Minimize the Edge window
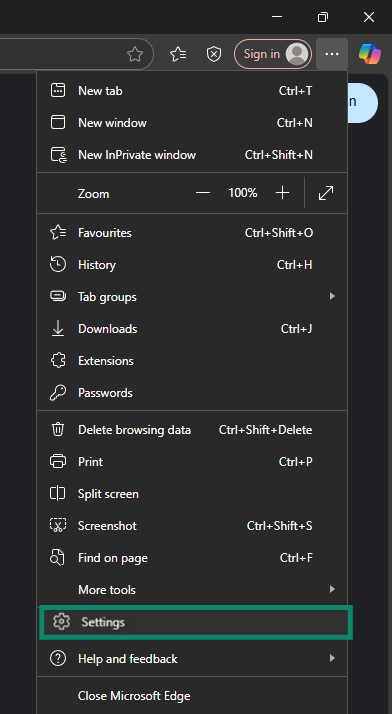The width and height of the screenshot is (392, 714). coord(277,17)
